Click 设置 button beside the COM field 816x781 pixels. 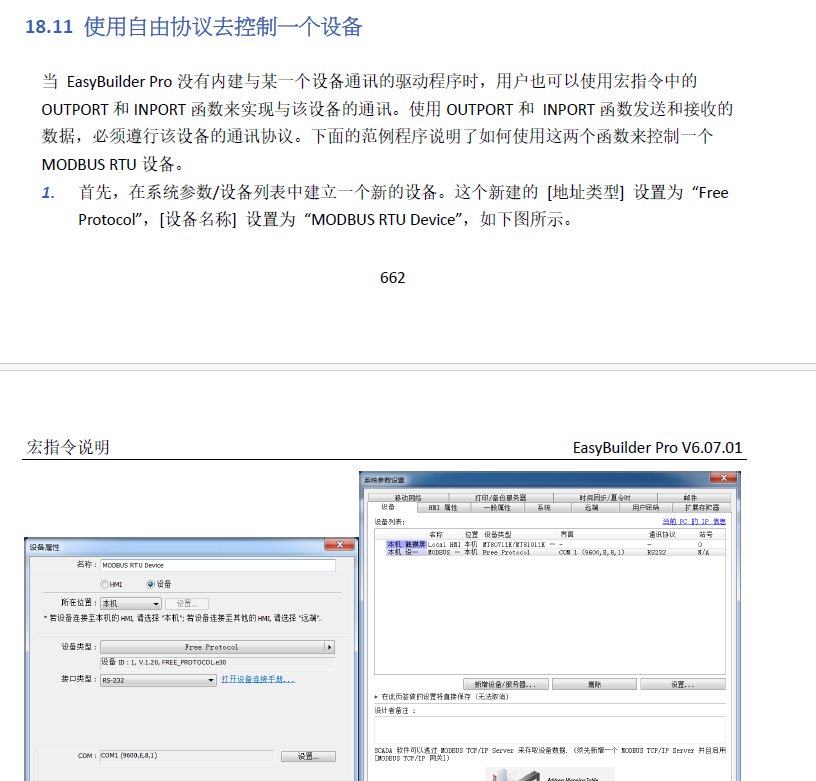click(x=307, y=756)
